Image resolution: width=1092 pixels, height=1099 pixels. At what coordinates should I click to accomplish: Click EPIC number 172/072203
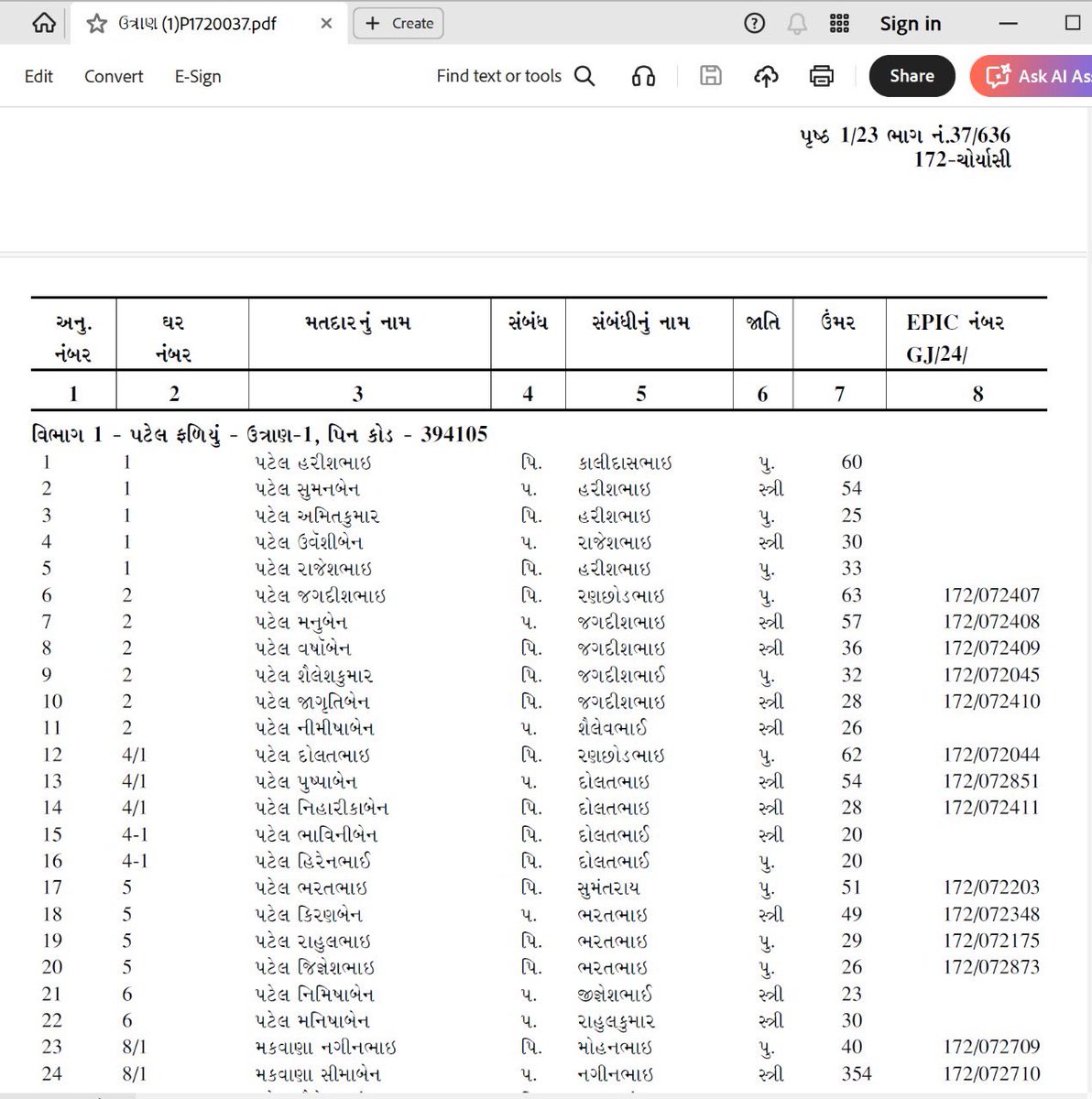click(991, 887)
